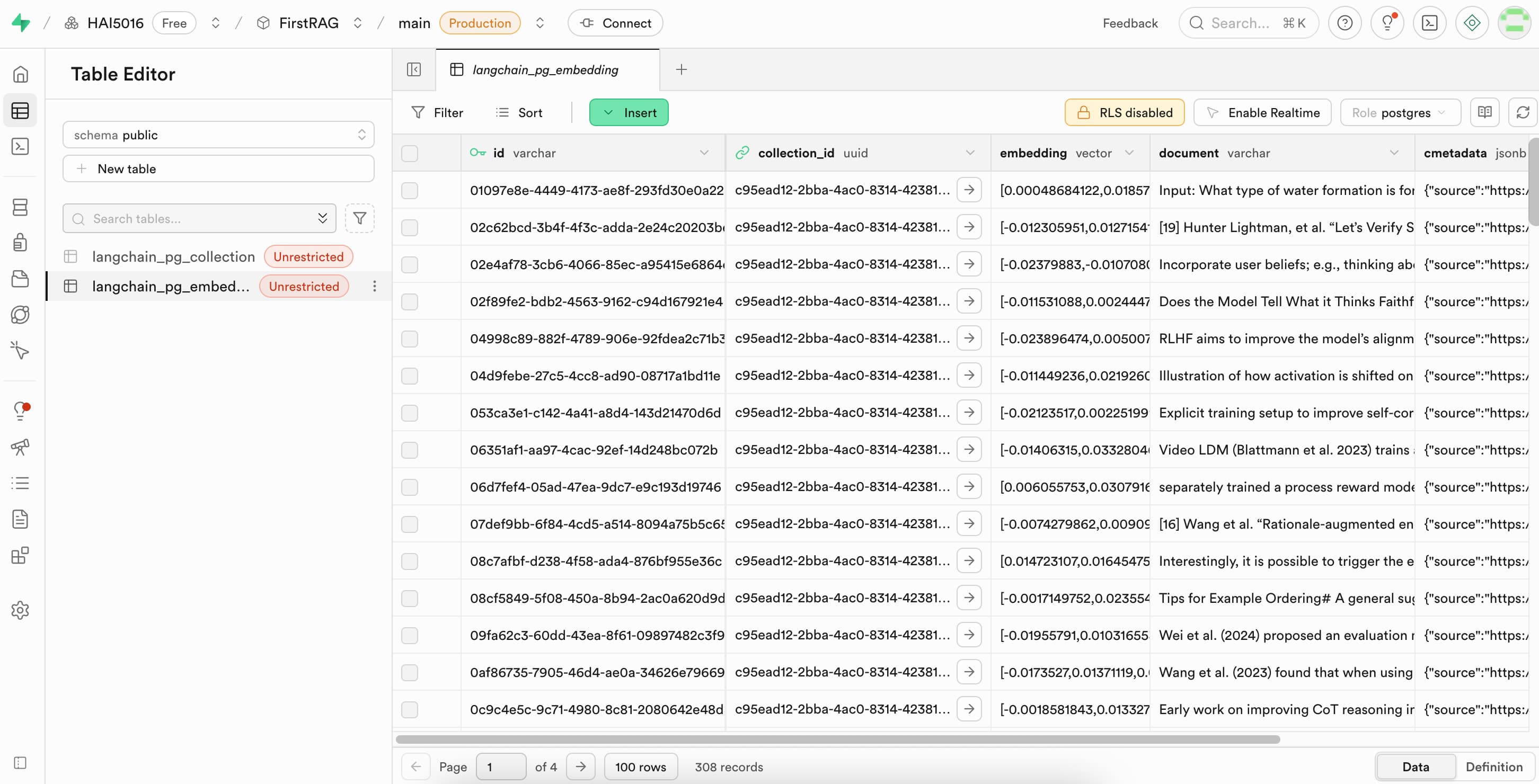Open the Role postgres dropdown

[1400, 112]
